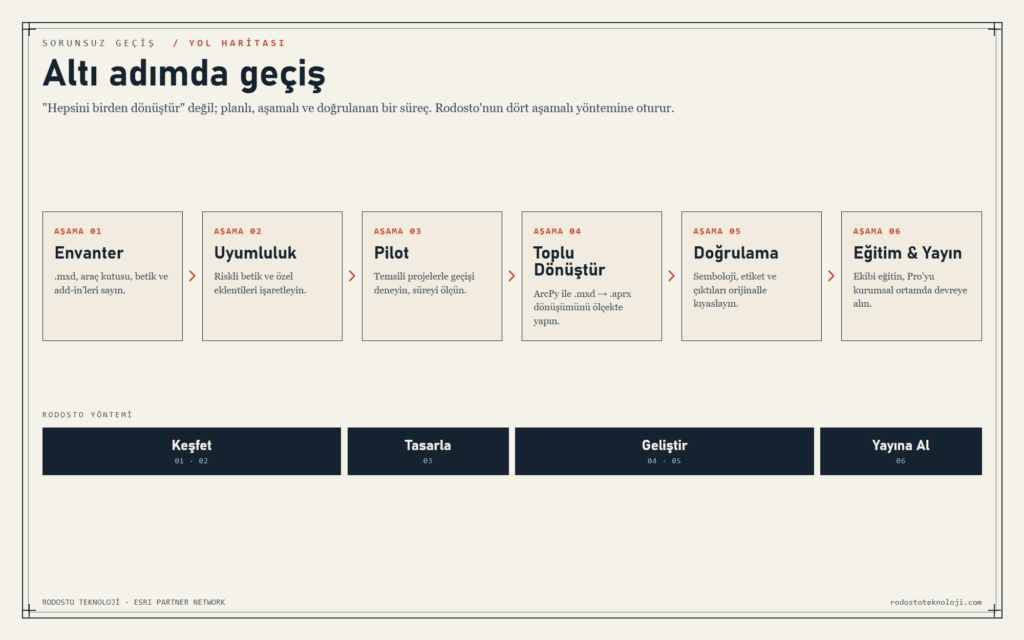The width and height of the screenshot is (1024, 640).
Task: Select the Eğitim & Yayın card
Action: (x=912, y=276)
